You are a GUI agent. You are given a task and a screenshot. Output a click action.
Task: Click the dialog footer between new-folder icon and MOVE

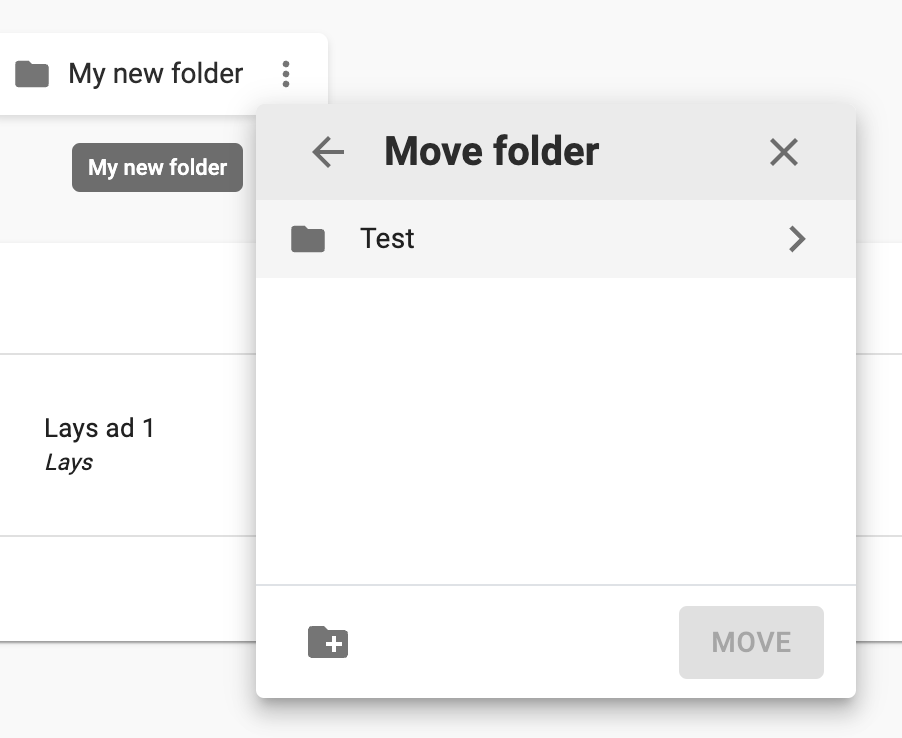pyautogui.click(x=512, y=642)
